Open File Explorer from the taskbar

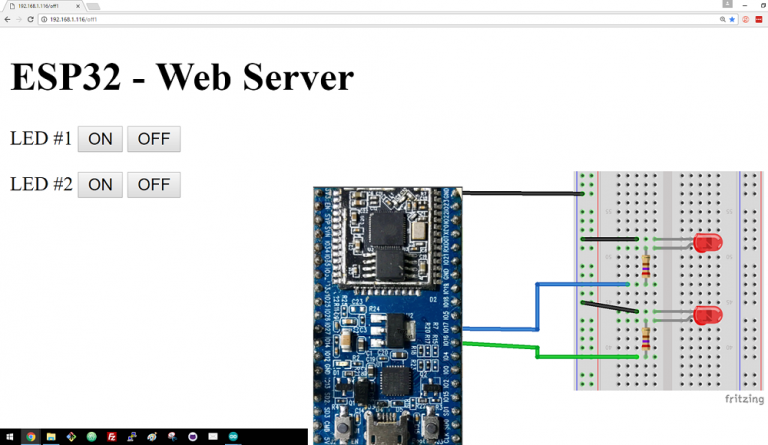coord(51,437)
